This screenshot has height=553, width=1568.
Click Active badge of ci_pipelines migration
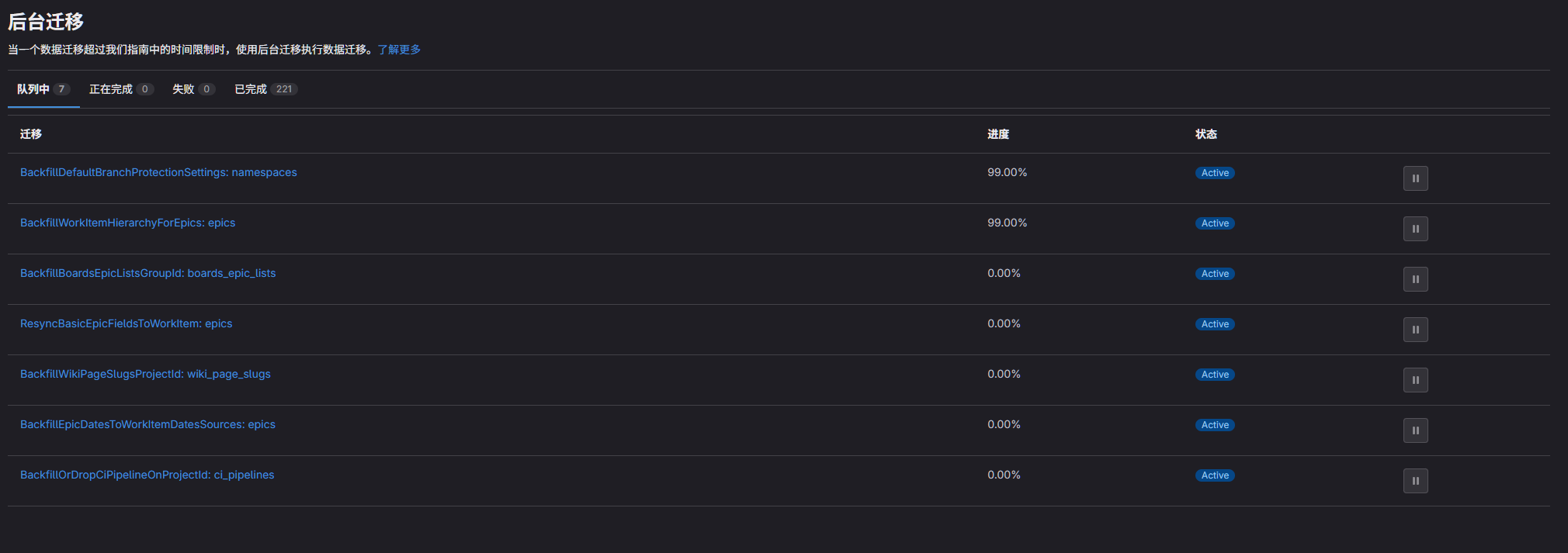pyautogui.click(x=1215, y=475)
